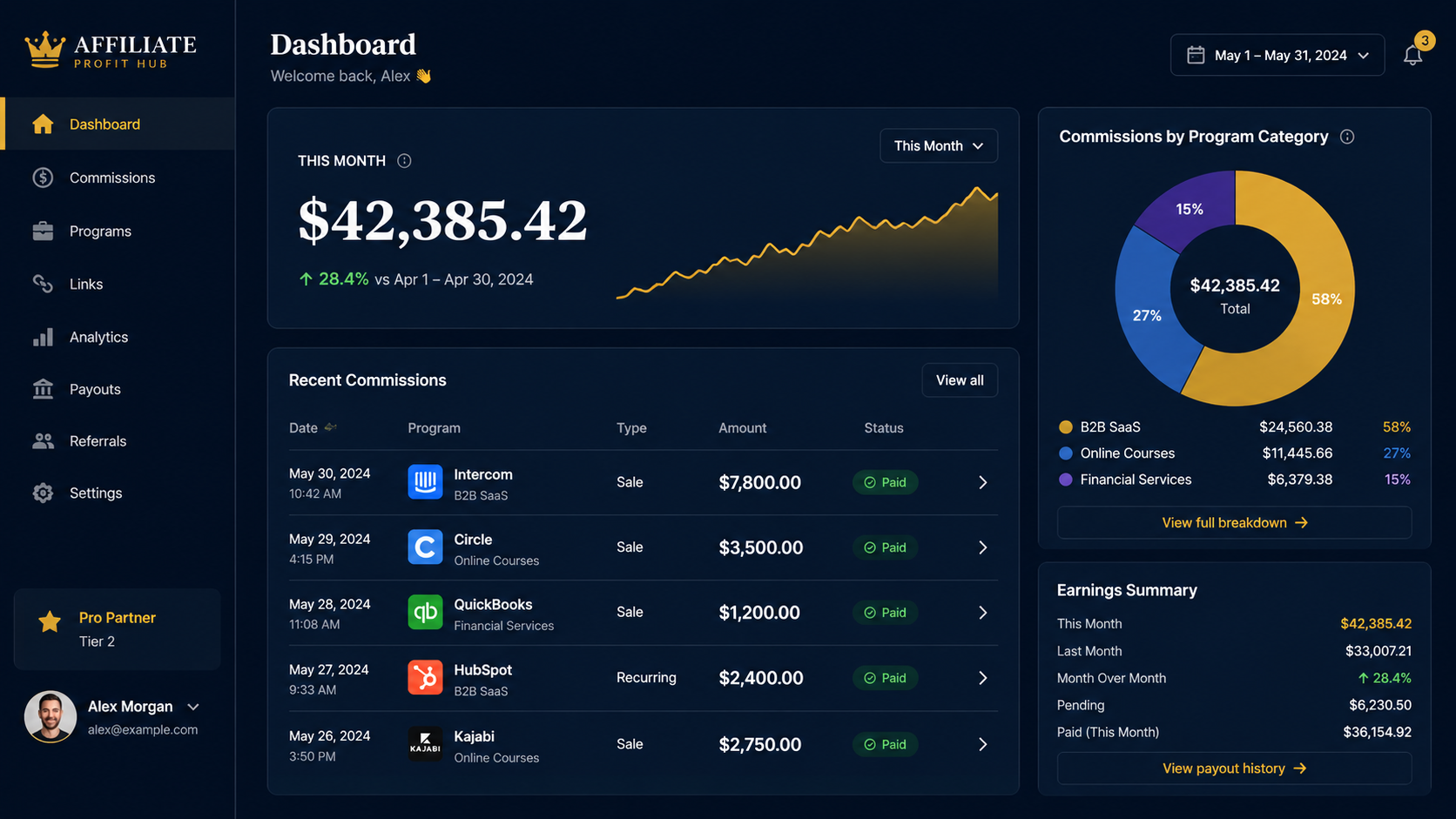This screenshot has width=1456, height=819.
Task: Go to Dashboard in the sidebar
Action: [118, 124]
